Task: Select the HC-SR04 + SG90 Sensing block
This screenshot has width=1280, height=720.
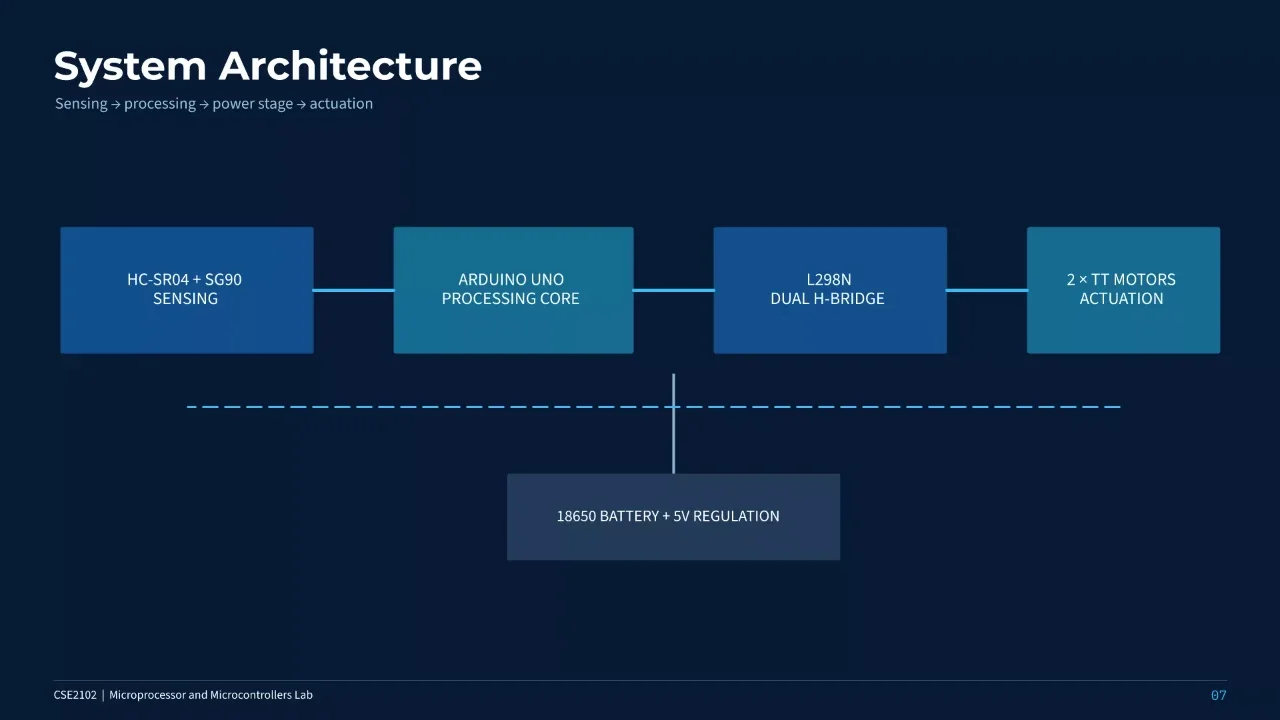Action: tap(187, 290)
